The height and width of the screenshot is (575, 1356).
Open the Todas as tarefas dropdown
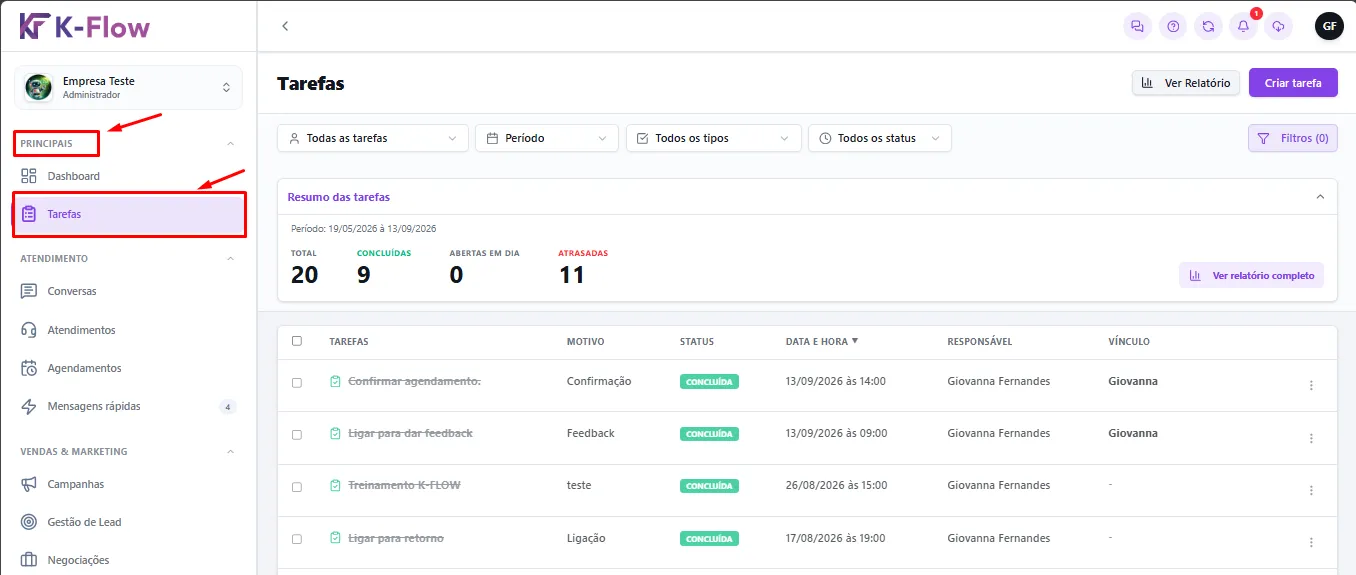pyautogui.click(x=372, y=138)
